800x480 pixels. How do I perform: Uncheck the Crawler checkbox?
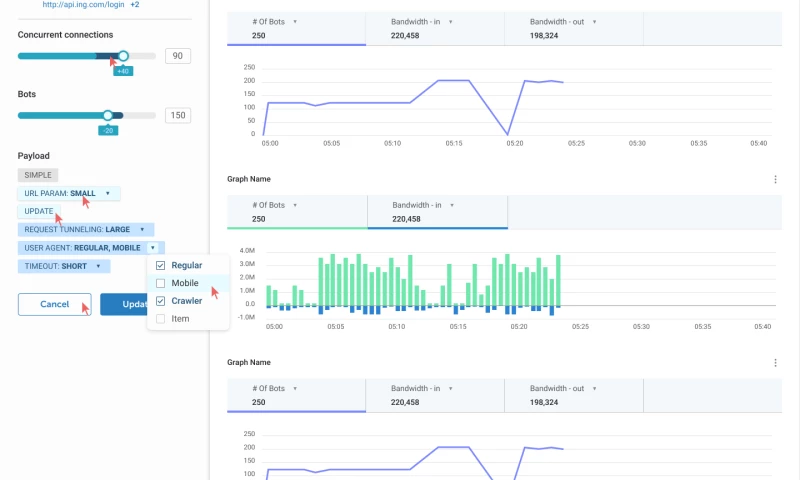click(161, 301)
